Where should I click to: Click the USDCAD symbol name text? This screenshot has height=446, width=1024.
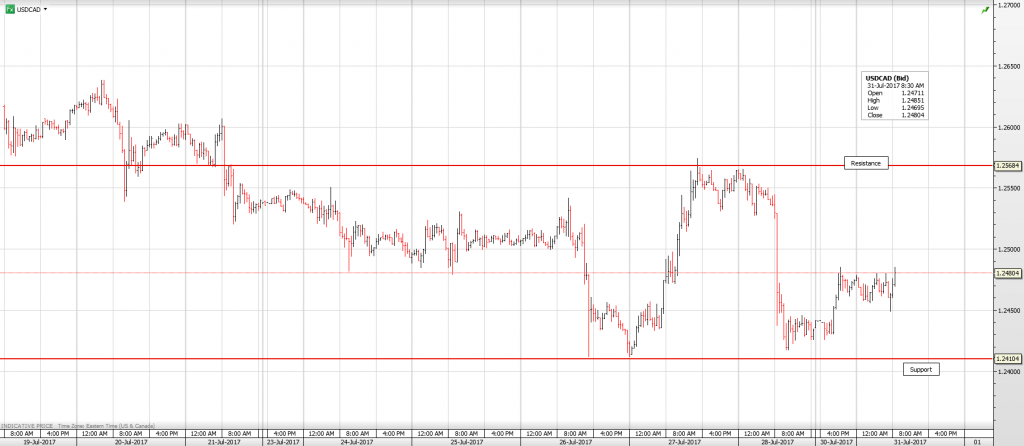click(x=28, y=8)
